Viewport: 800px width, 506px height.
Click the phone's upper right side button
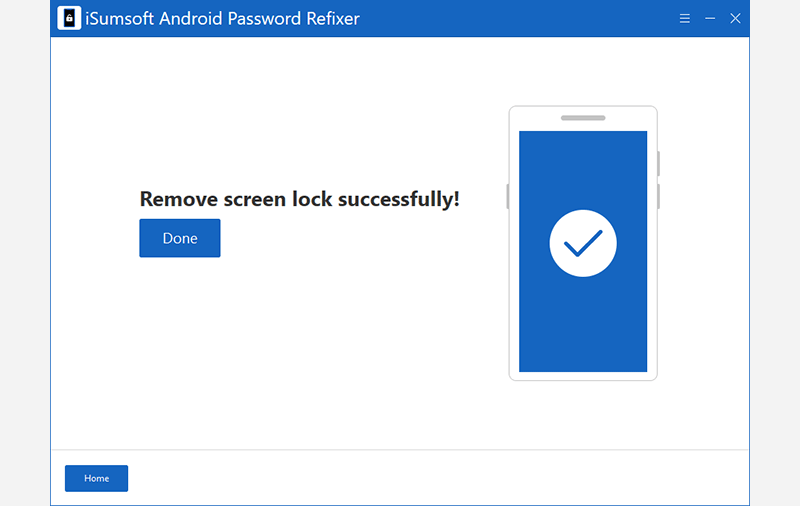pyautogui.click(x=658, y=163)
